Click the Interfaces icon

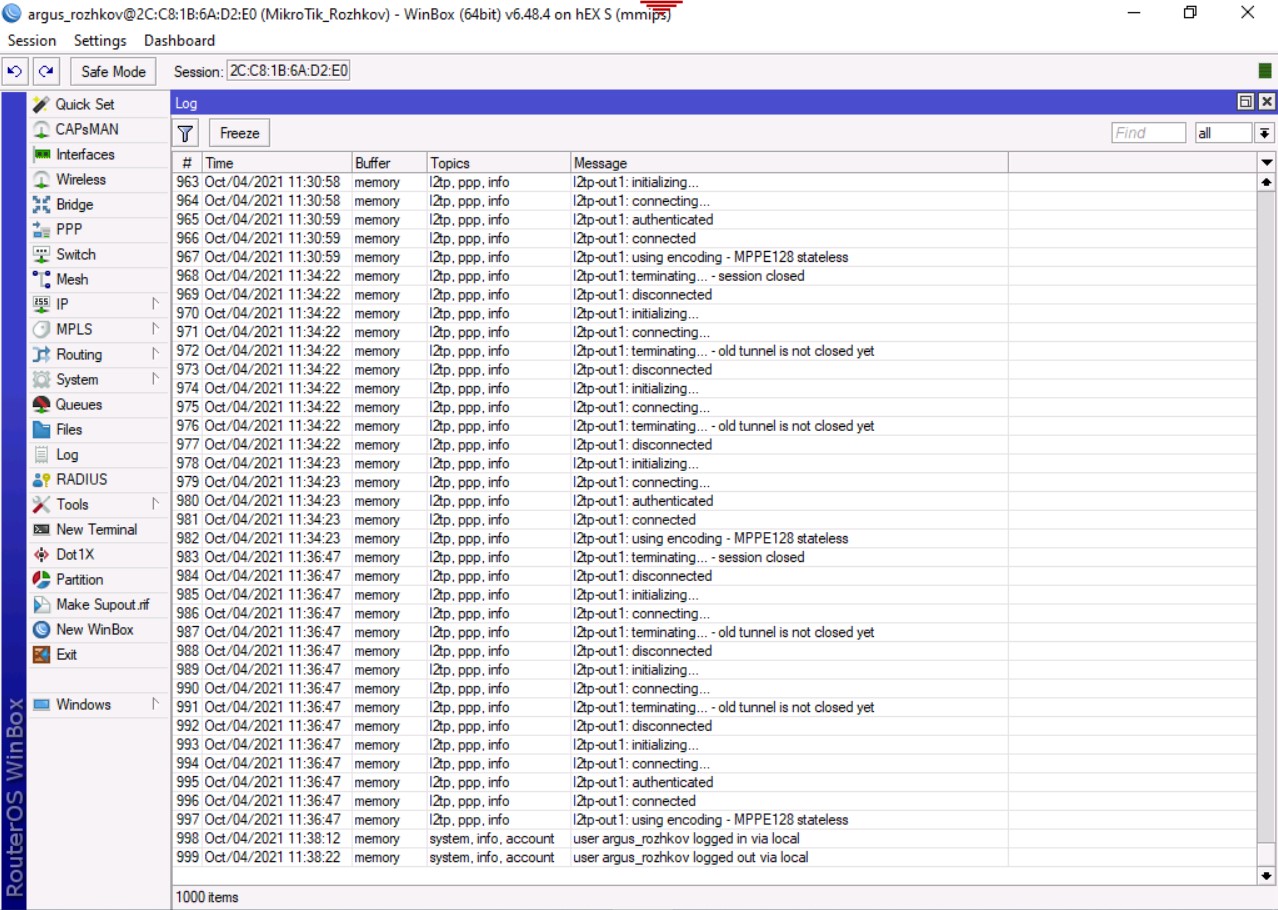point(41,154)
